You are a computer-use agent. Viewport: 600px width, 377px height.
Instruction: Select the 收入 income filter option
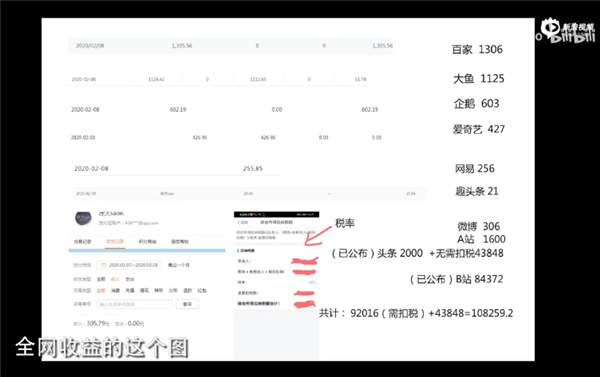[115, 279]
